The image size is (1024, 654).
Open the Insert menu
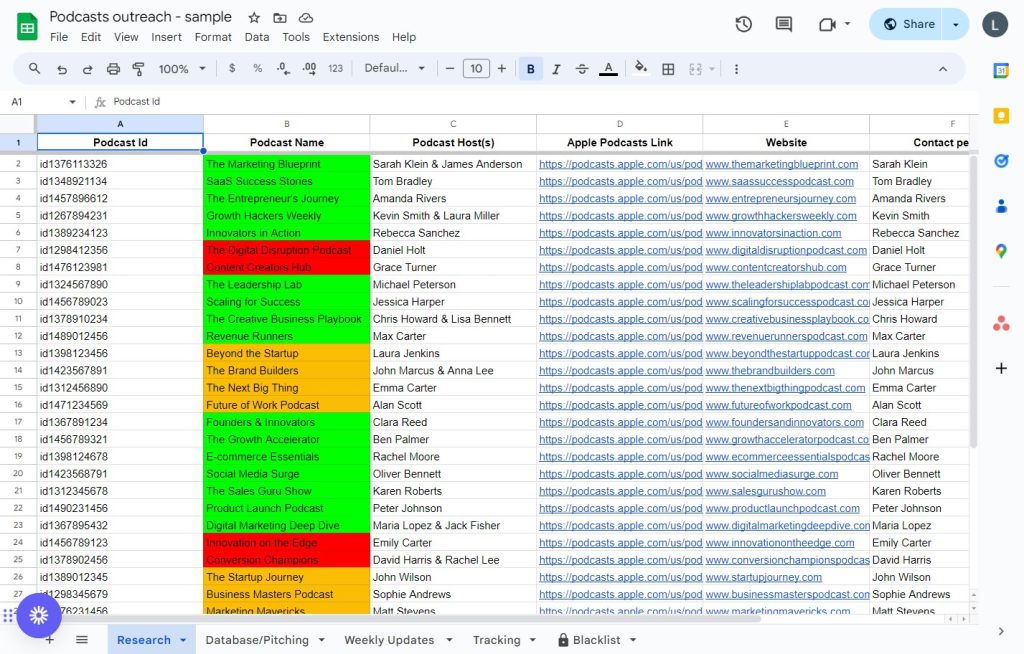click(x=167, y=37)
